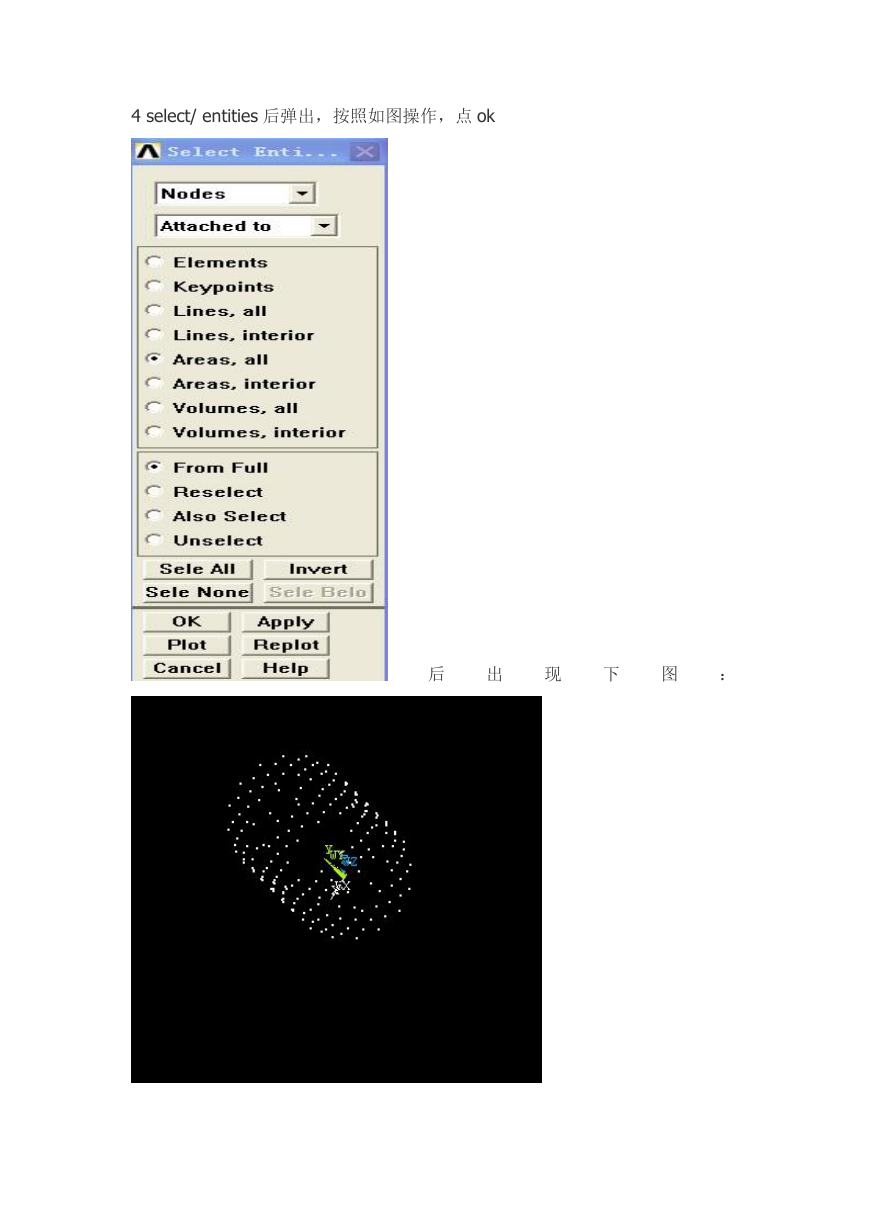Click the Sele None button
This screenshot has height=1228, width=869.
(197, 592)
